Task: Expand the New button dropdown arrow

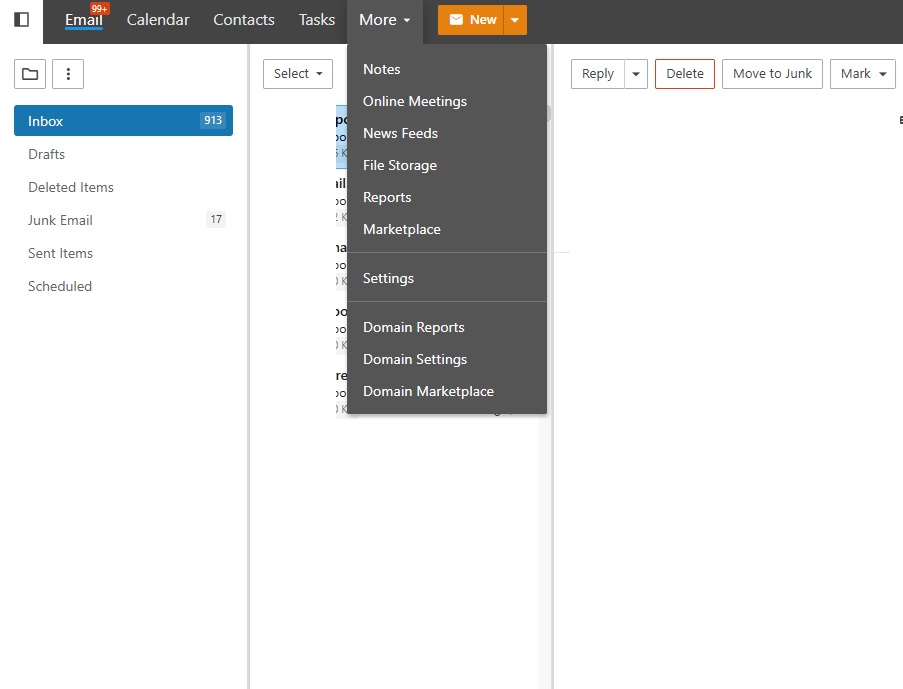Action: 515,20
